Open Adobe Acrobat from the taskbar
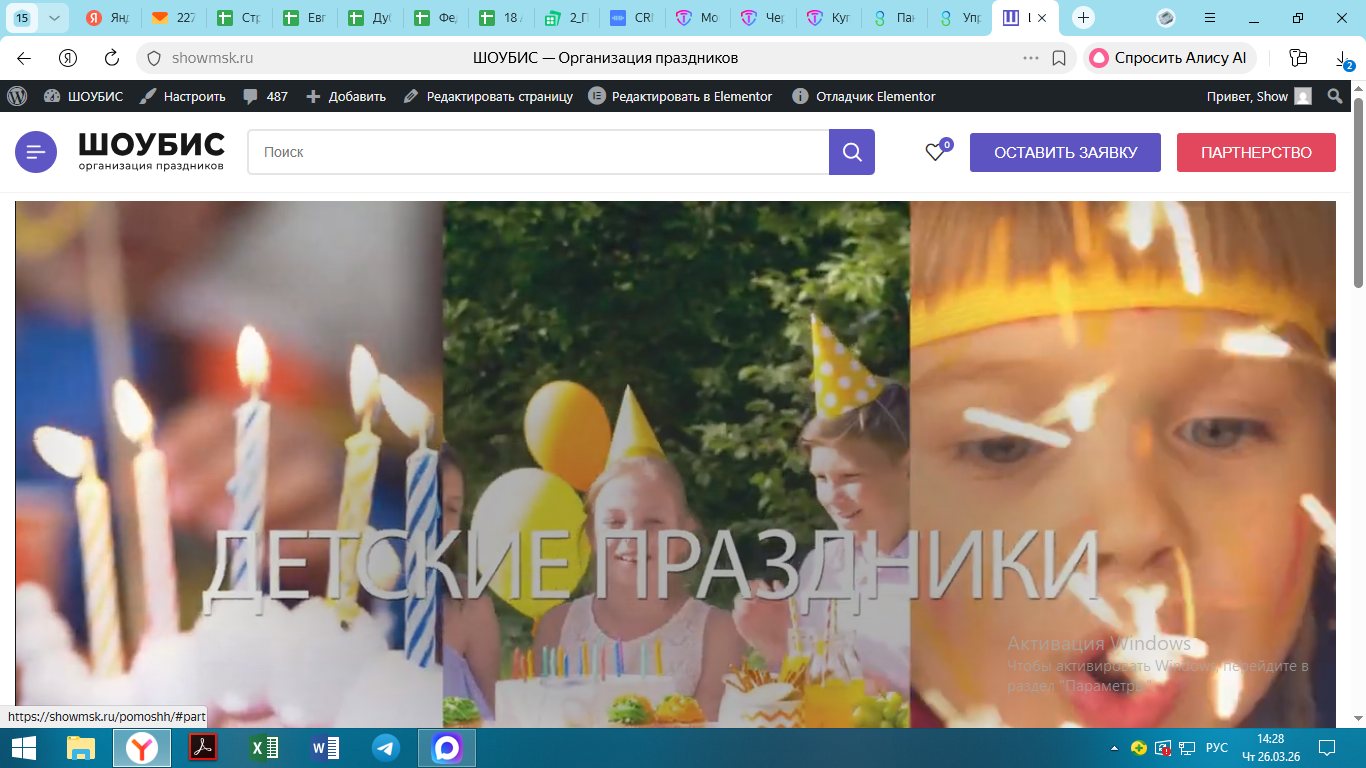Image resolution: width=1366 pixels, height=768 pixels. 204,748
